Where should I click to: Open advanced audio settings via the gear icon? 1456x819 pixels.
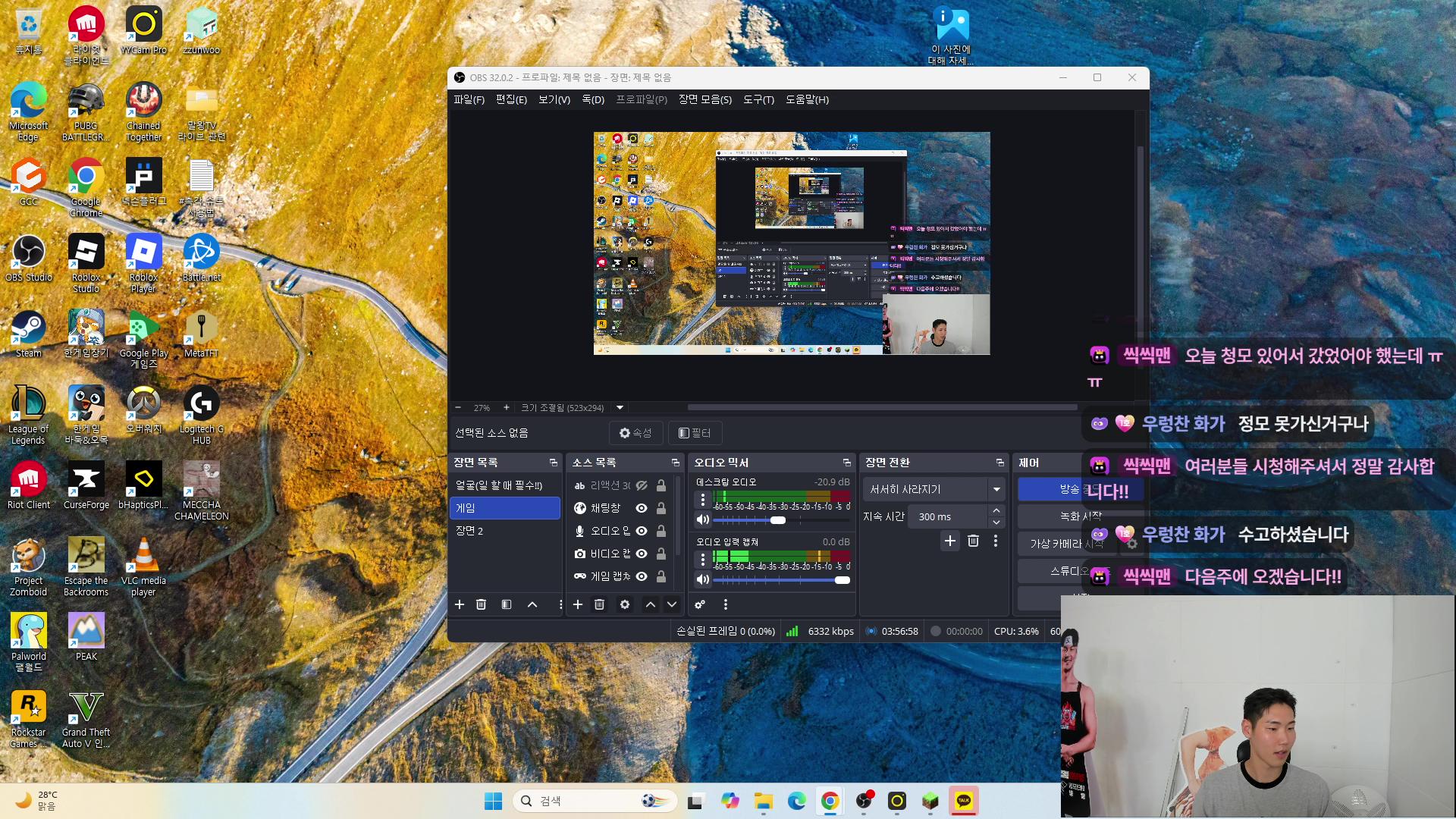click(700, 604)
